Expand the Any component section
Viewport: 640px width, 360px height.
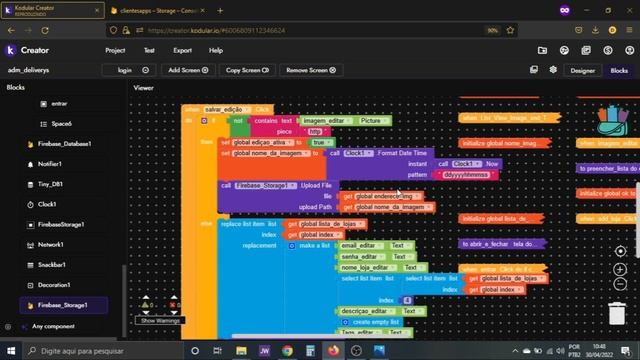(53, 327)
